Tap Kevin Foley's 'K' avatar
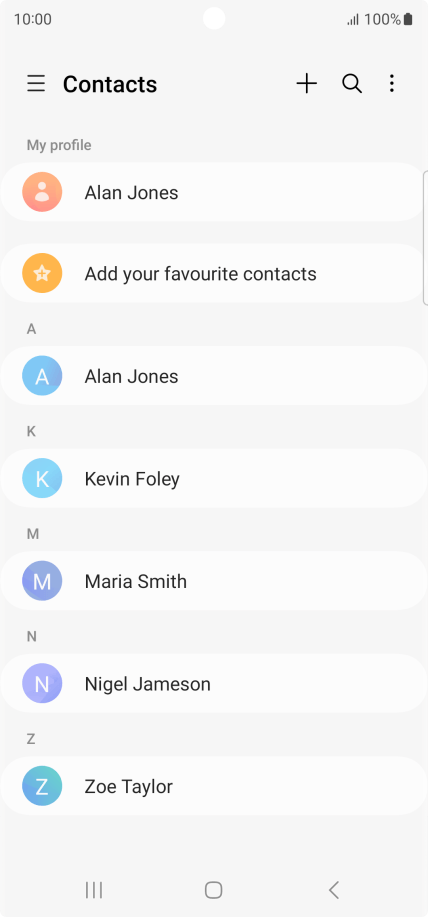 coord(42,478)
